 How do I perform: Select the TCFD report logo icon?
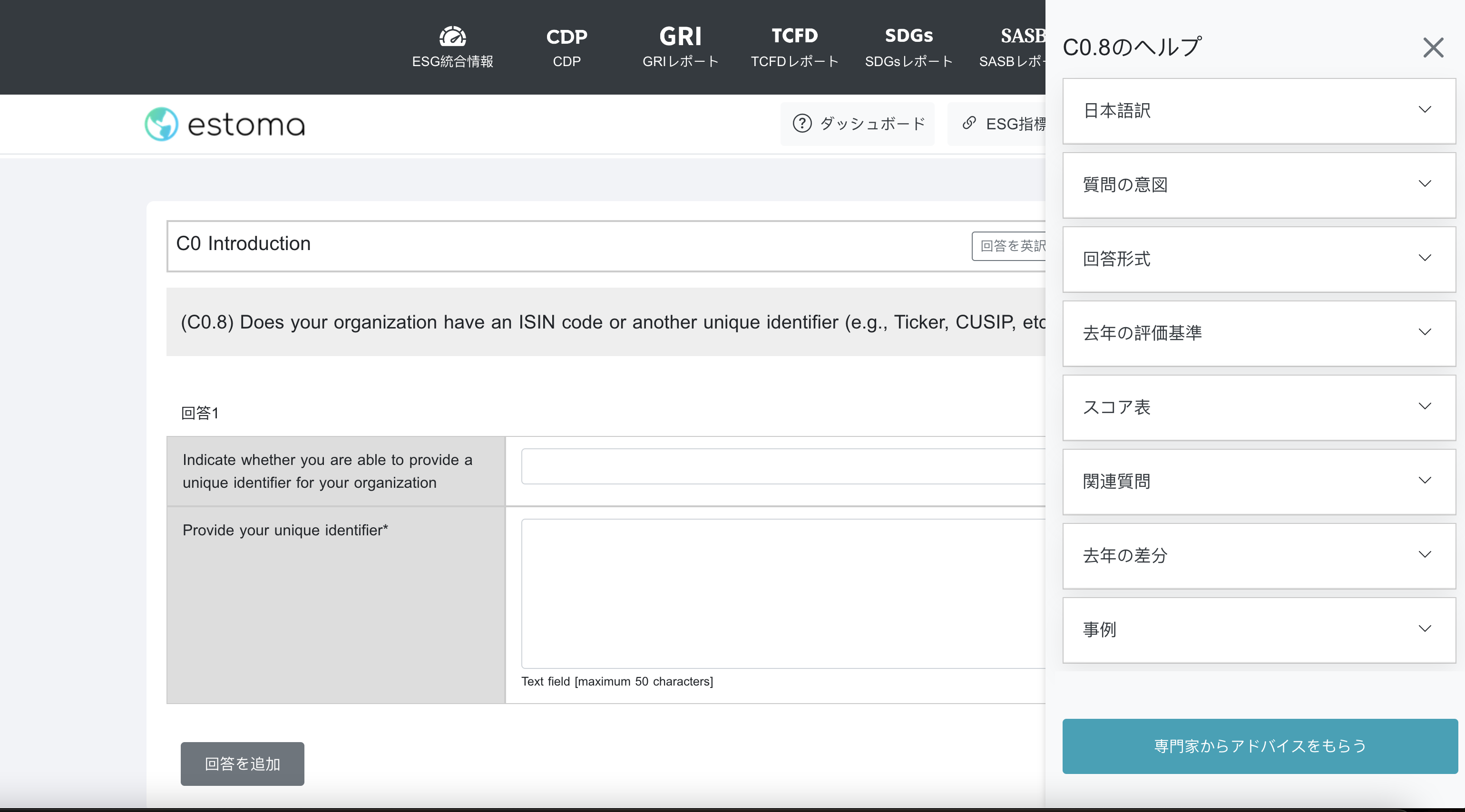tap(794, 35)
